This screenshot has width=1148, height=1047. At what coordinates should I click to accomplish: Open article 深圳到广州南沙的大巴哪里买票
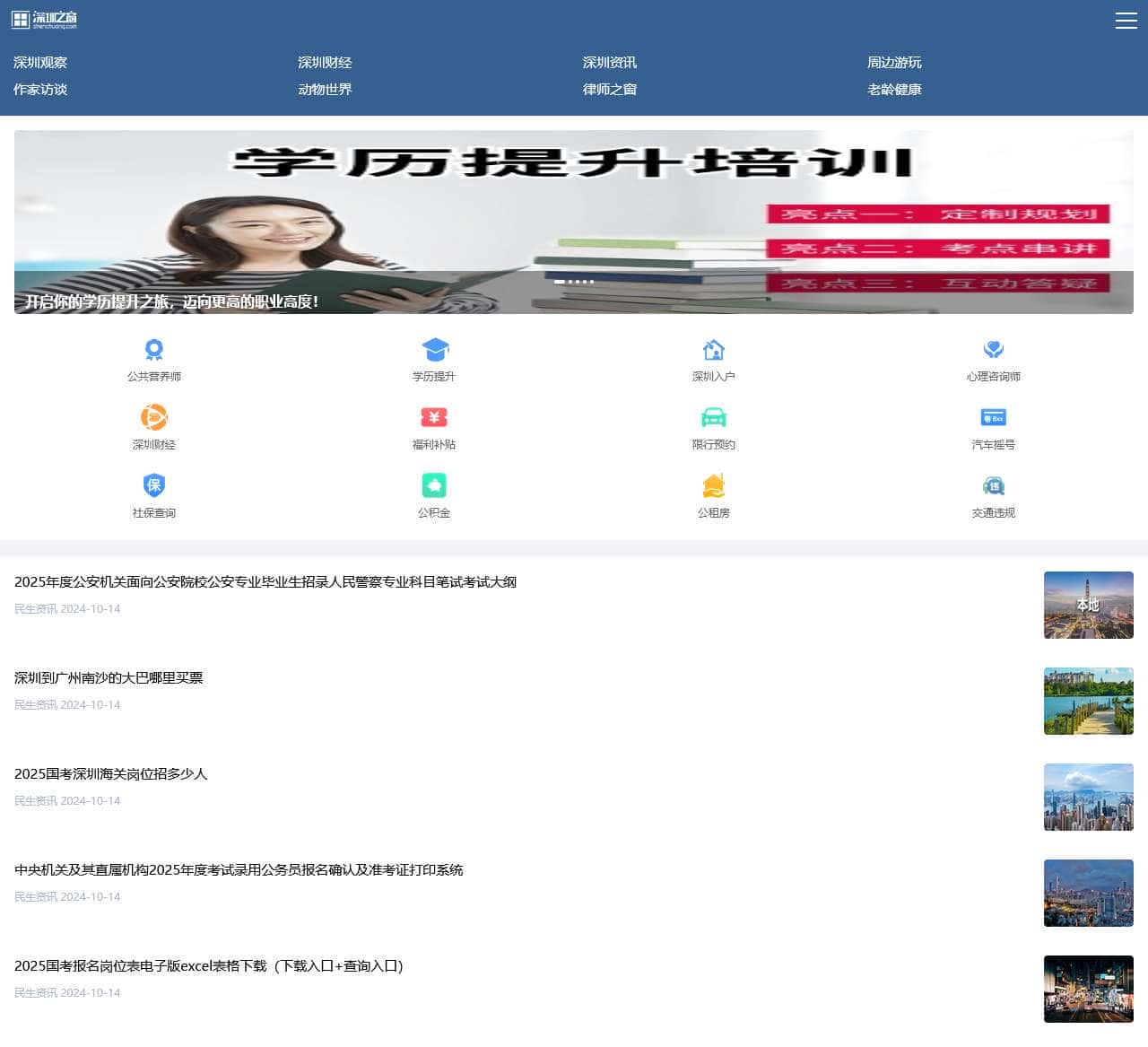coord(109,678)
